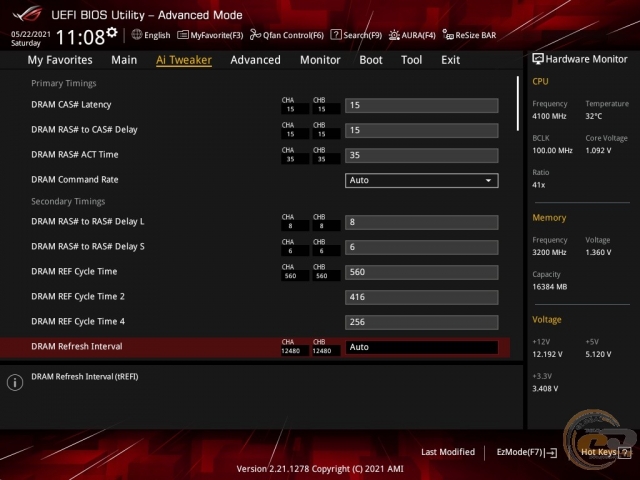Image resolution: width=640 pixels, height=480 pixels.
Task: Change language via English label
Action: coord(157,35)
